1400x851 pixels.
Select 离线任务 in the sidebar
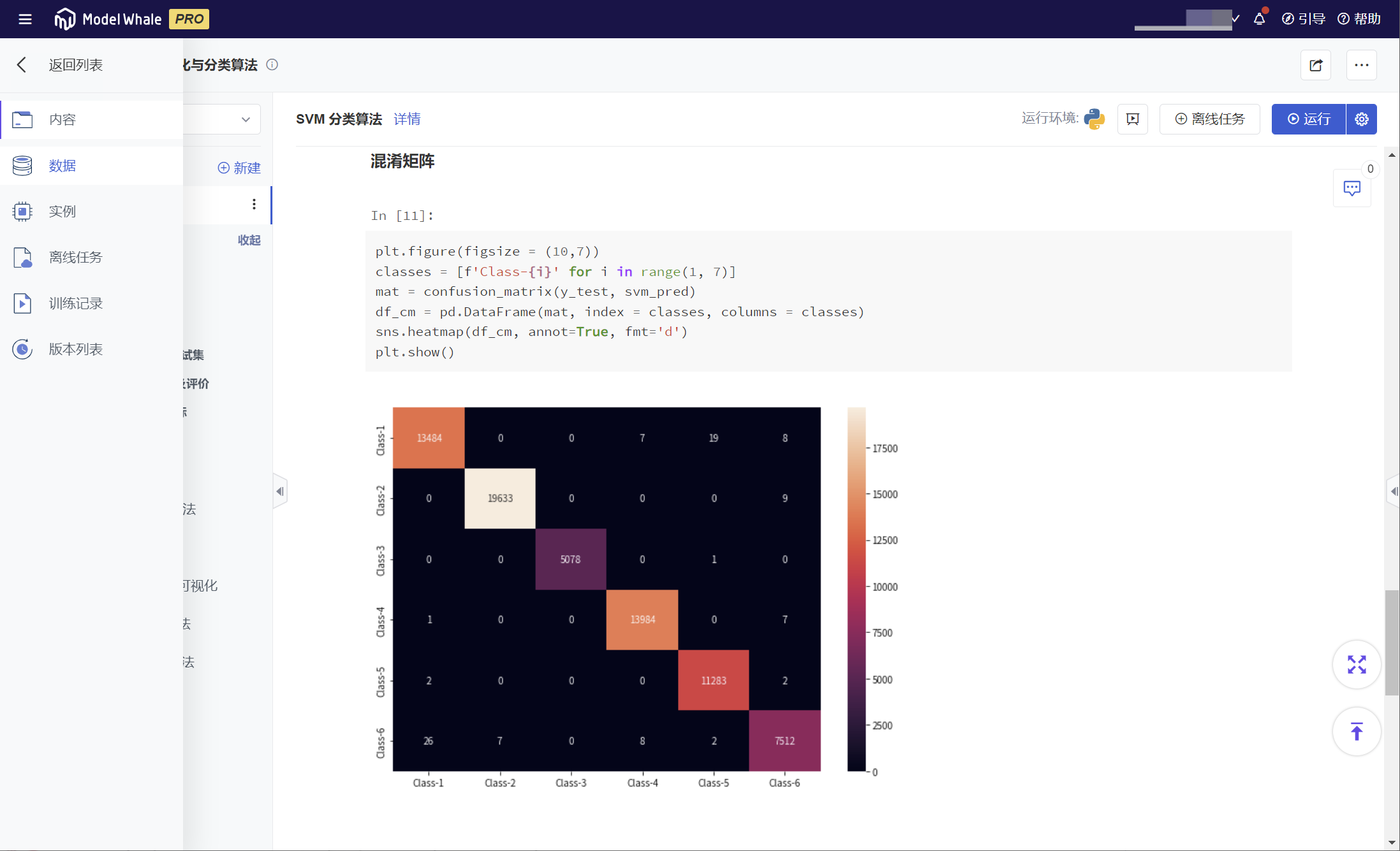pos(92,258)
